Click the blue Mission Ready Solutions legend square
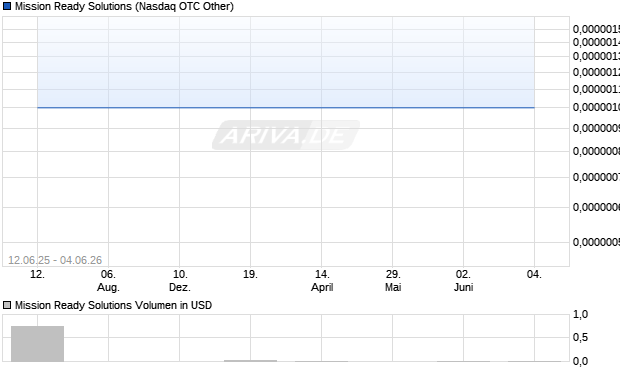Screen dimensions: 620x371 click(7, 6)
